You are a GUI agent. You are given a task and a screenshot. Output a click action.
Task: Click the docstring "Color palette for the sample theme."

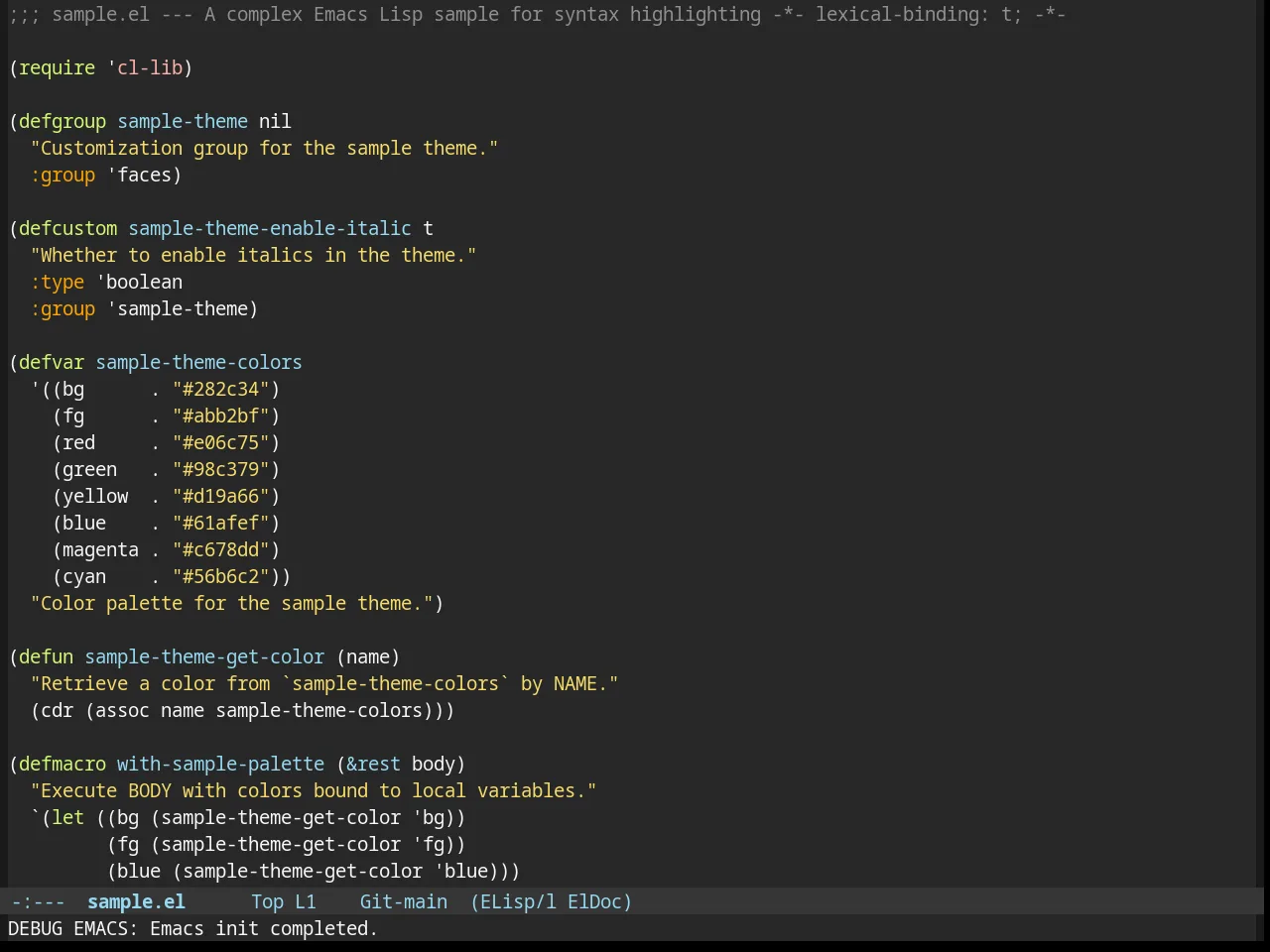(231, 603)
